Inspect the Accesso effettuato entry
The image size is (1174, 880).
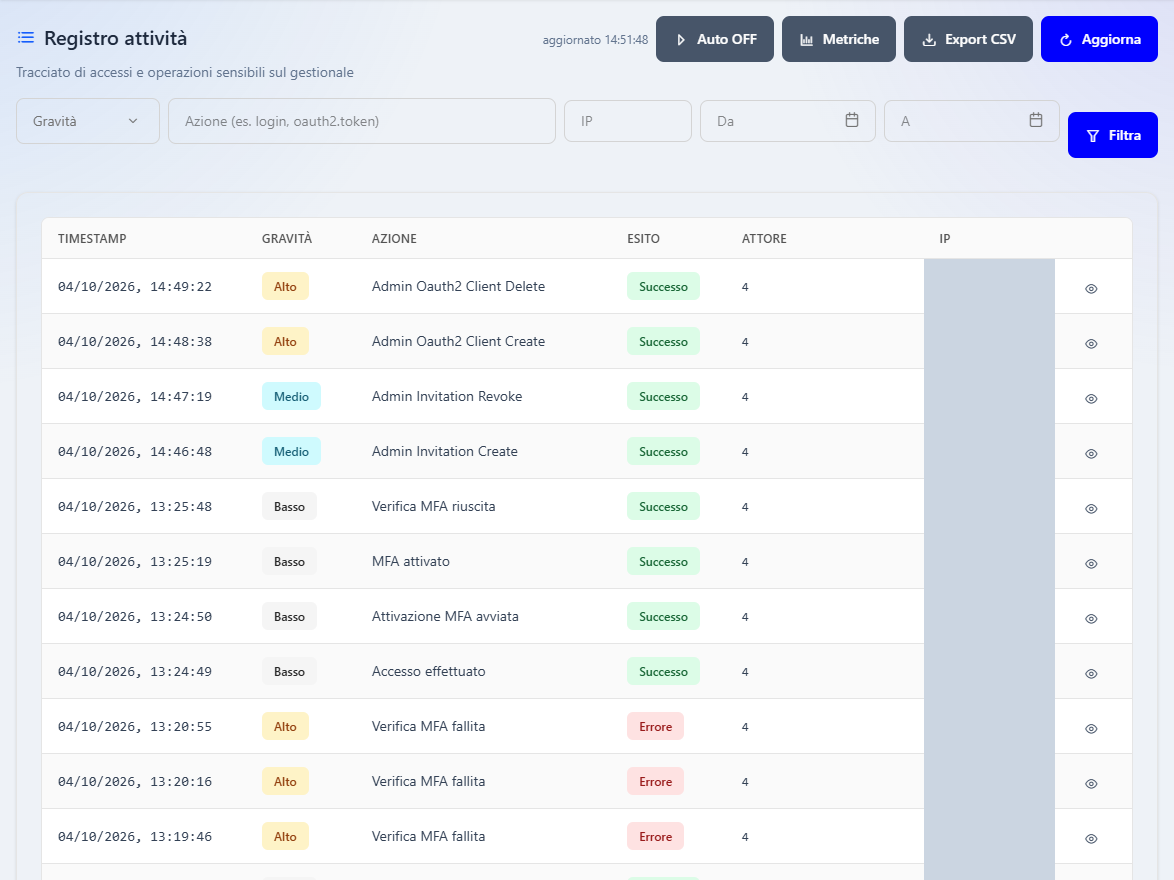coord(1091,674)
